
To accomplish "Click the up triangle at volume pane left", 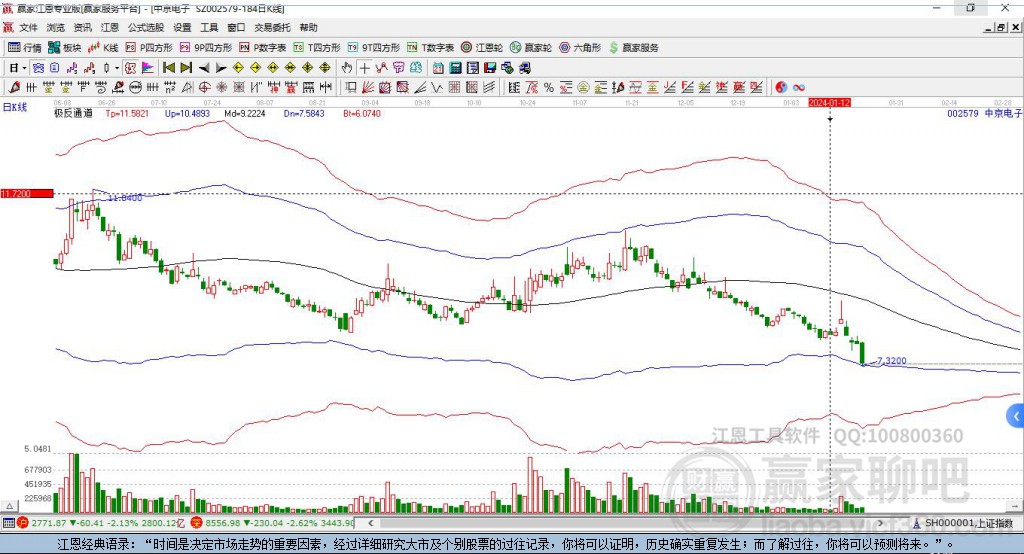I will tap(9, 506).
